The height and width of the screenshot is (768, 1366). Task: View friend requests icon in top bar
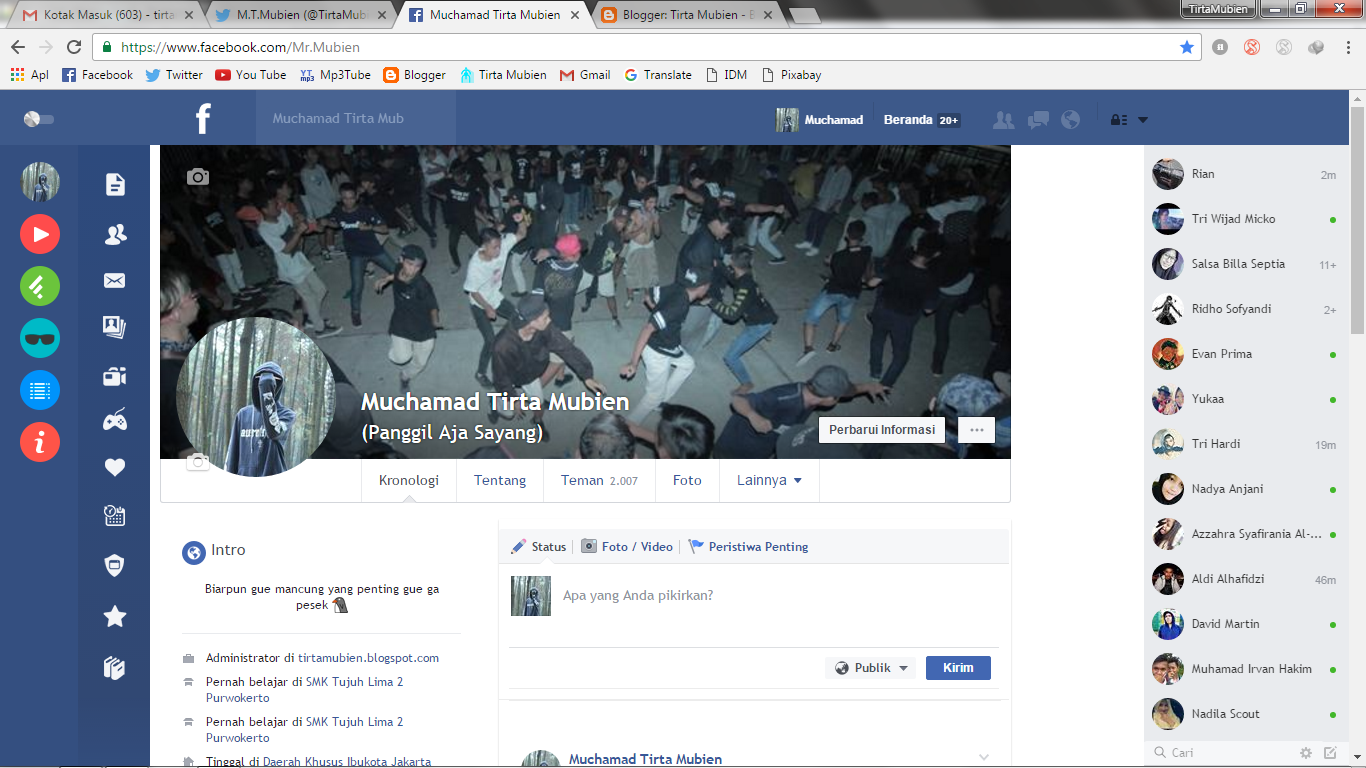pos(1003,119)
